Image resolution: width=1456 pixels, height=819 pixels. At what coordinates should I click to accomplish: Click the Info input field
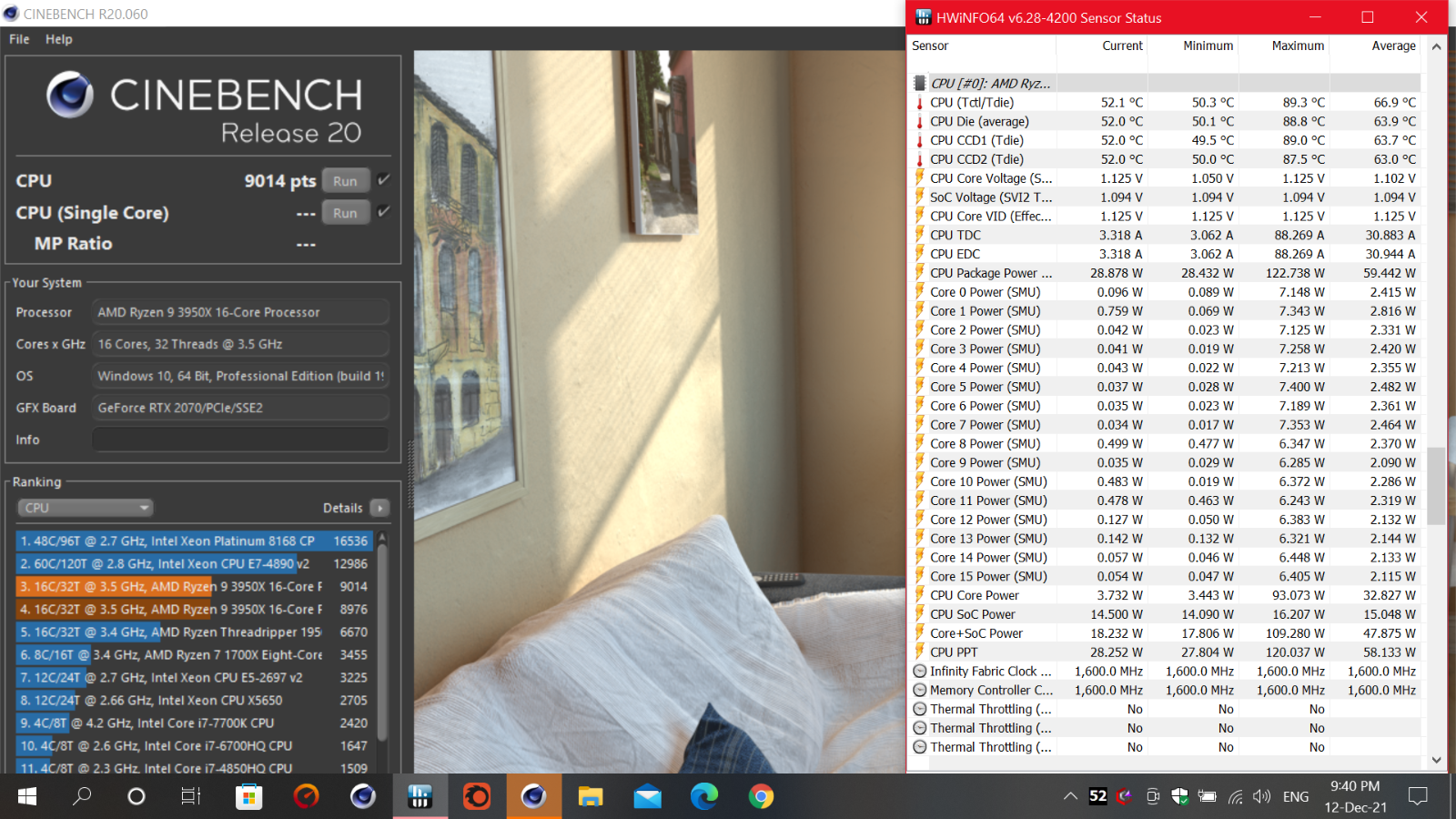pyautogui.click(x=240, y=440)
